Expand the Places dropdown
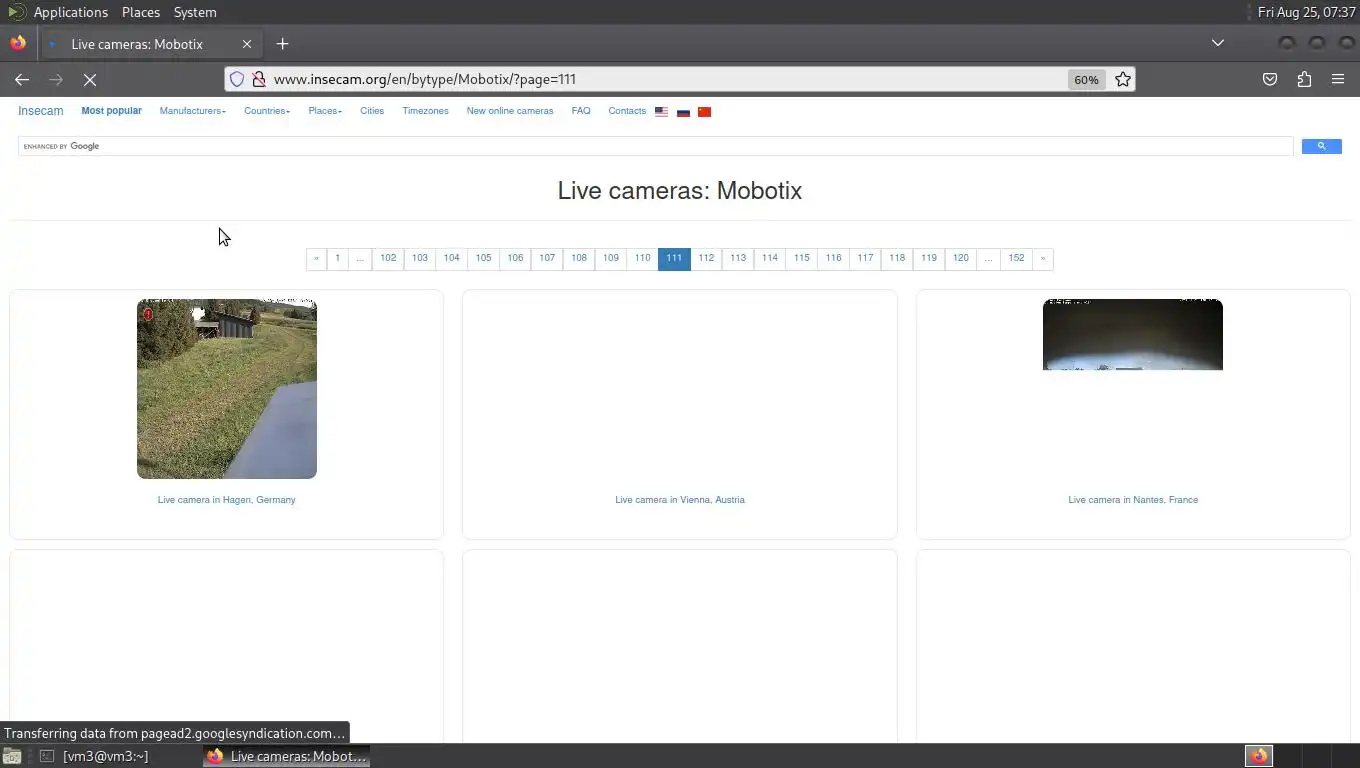Viewport: 1360px width, 768px height. (325, 111)
